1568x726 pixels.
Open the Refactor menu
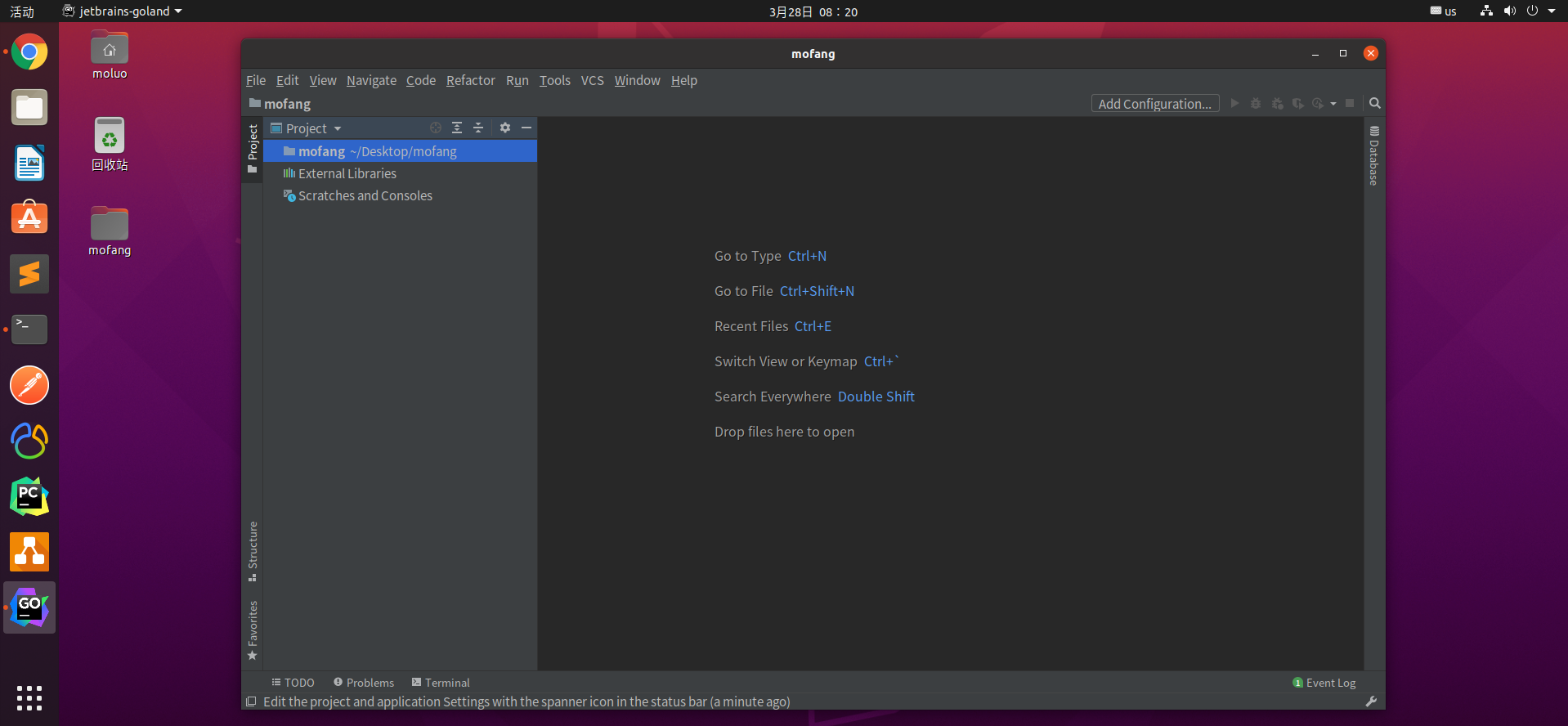click(471, 80)
